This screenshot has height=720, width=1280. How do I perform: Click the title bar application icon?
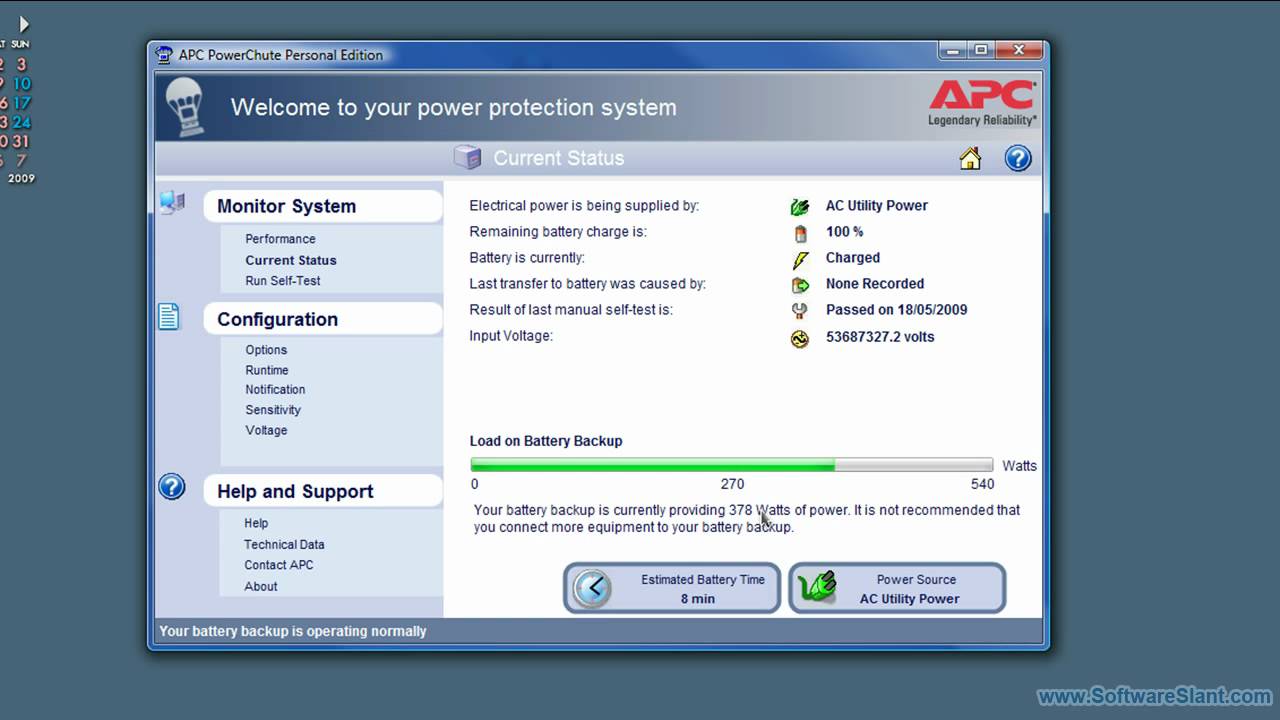tap(165, 55)
